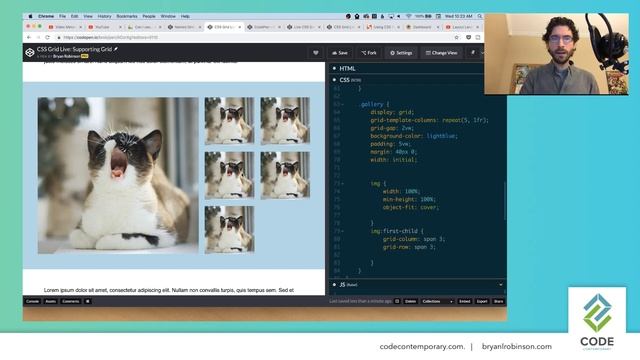Open the Apple menu
The image size is (640, 360).
click(x=30, y=16)
